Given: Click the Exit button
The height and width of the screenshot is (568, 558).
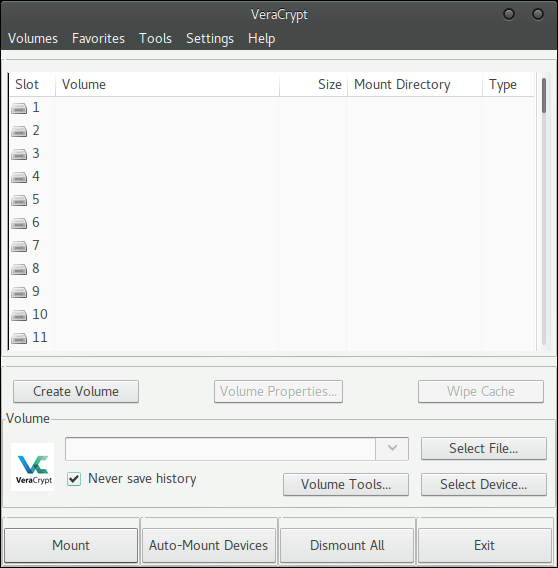Looking at the screenshot, I should pyautogui.click(x=485, y=545).
